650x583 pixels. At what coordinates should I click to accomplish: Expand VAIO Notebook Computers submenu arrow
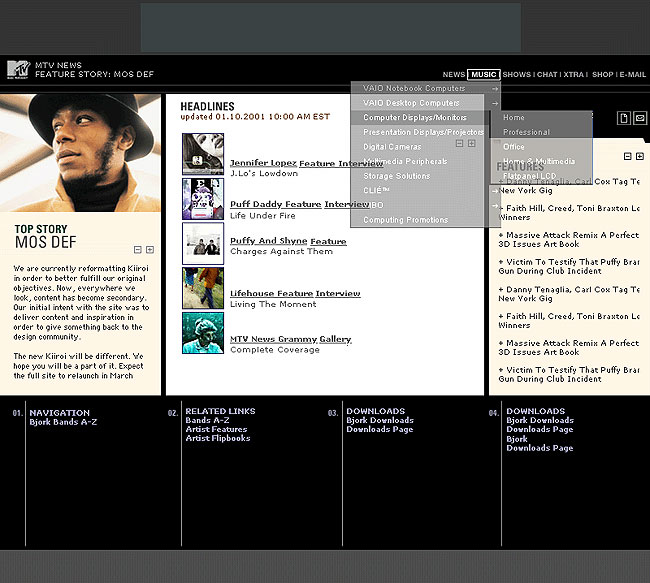[x=494, y=88]
